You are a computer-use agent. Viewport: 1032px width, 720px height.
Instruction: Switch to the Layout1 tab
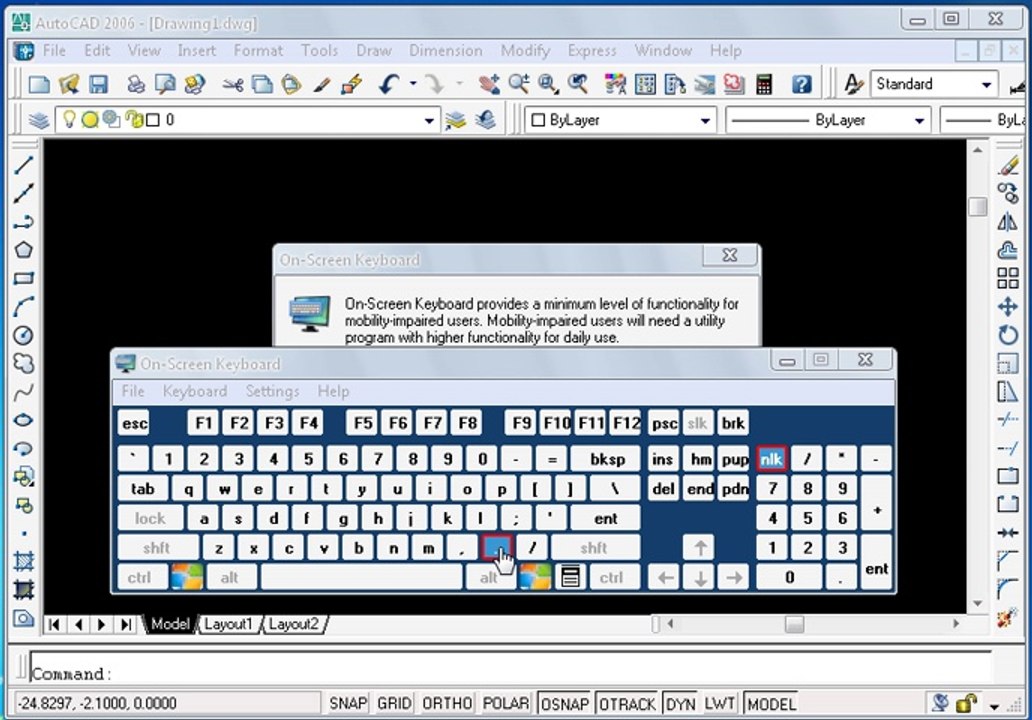click(x=228, y=624)
